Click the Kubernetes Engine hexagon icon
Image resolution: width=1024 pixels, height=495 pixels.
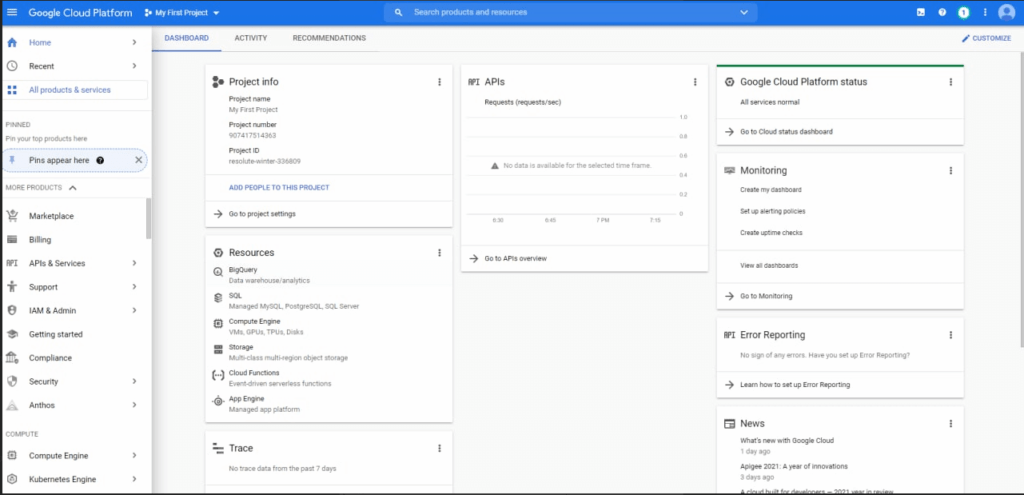coord(12,479)
